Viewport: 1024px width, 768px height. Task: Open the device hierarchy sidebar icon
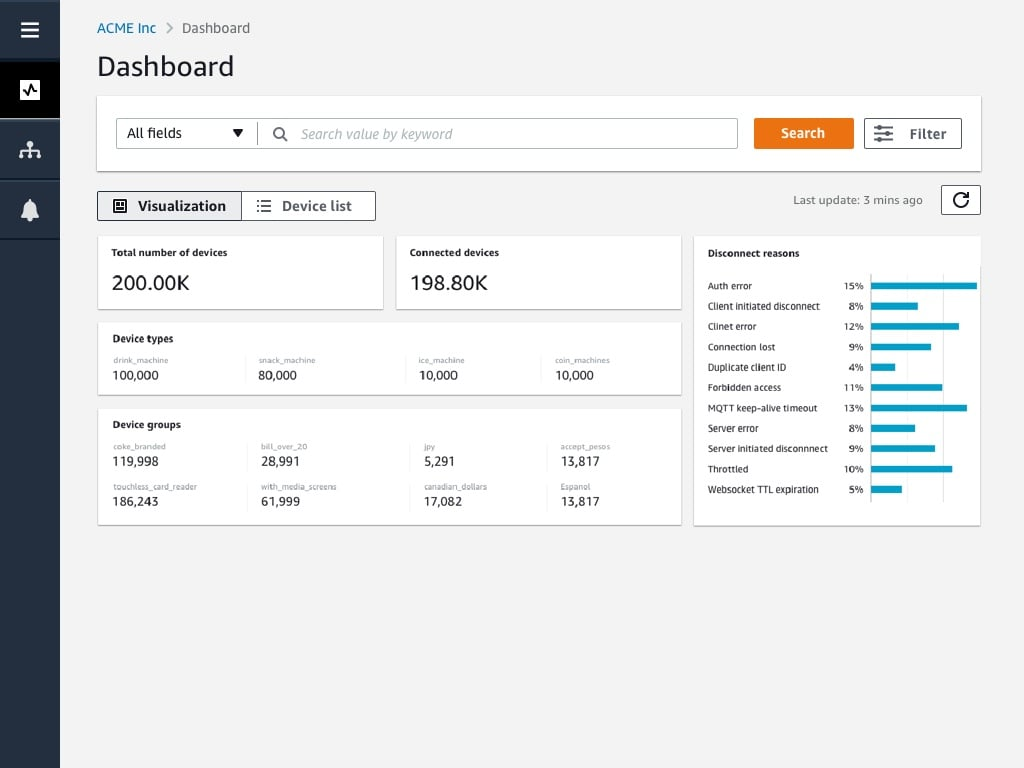(x=29, y=149)
